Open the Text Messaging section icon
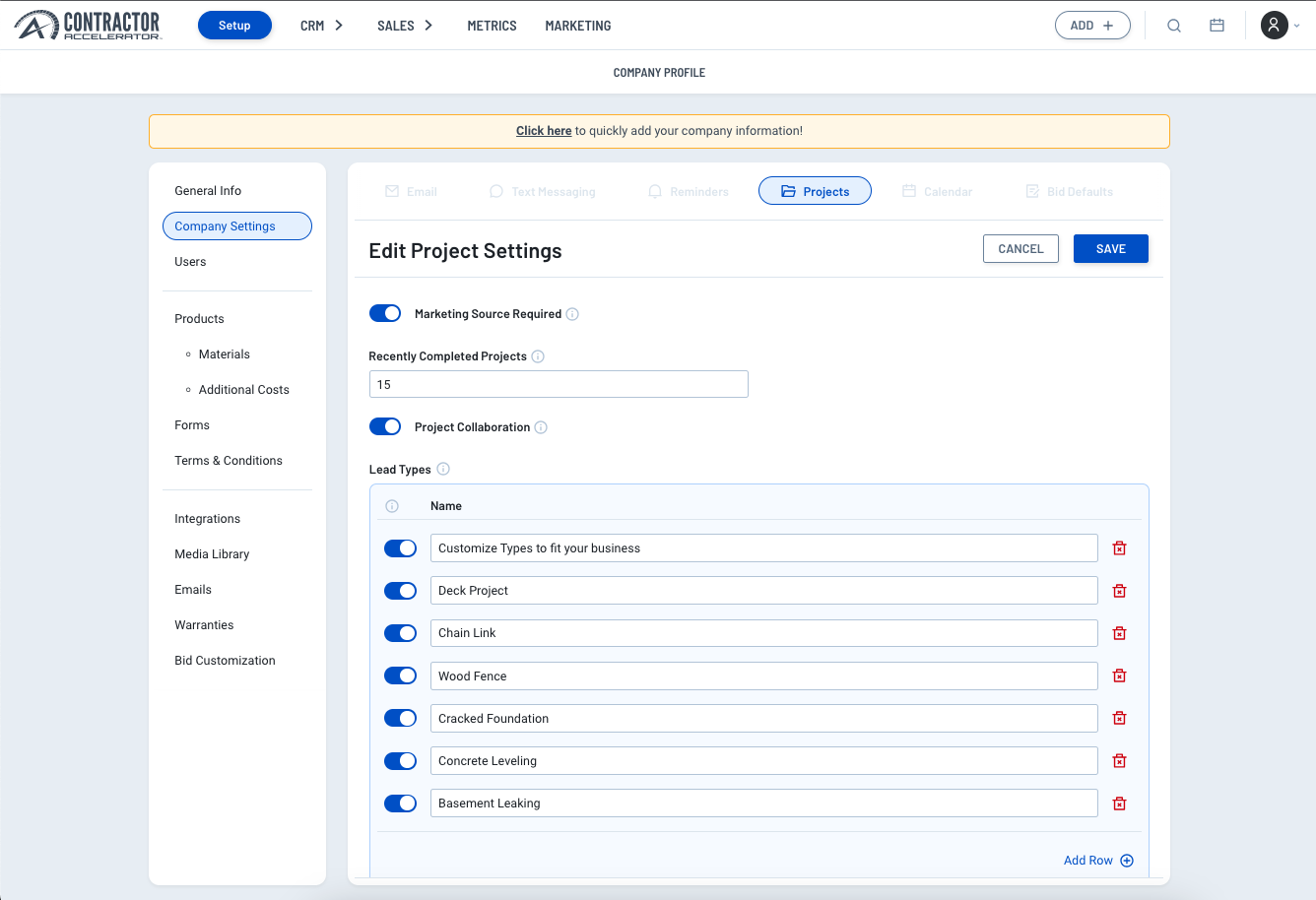This screenshot has height=900, width=1316. [494, 191]
